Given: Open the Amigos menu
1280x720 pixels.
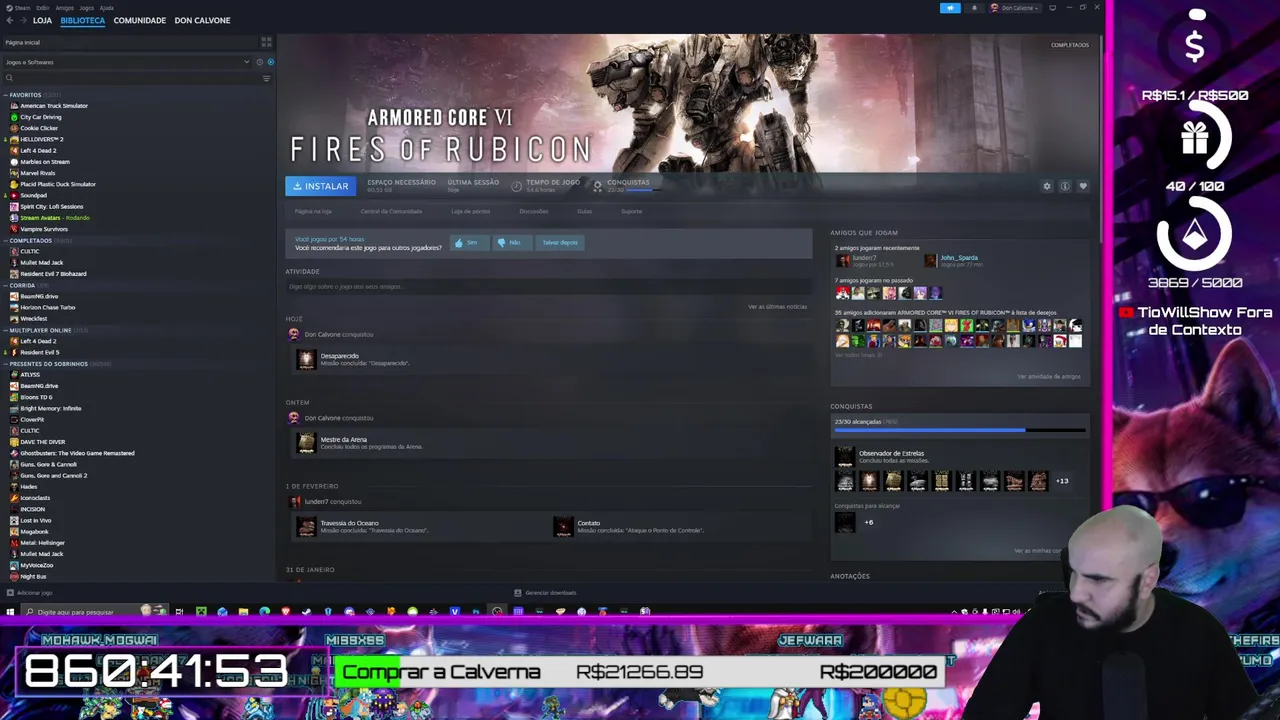Looking at the screenshot, I should (64, 8).
